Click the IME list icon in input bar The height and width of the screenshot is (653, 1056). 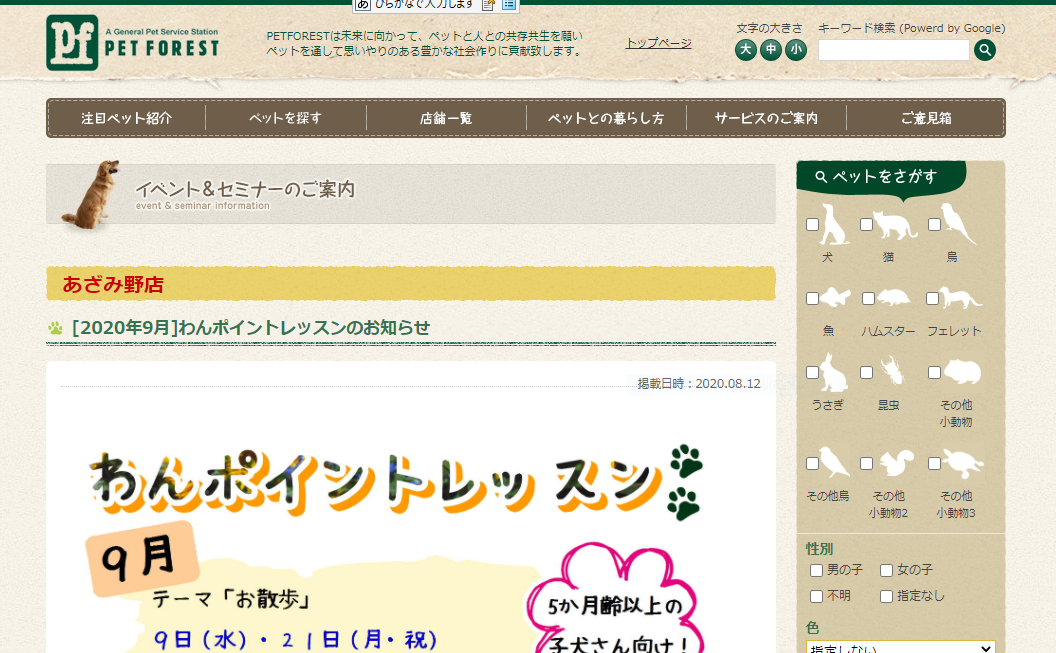pyautogui.click(x=509, y=5)
